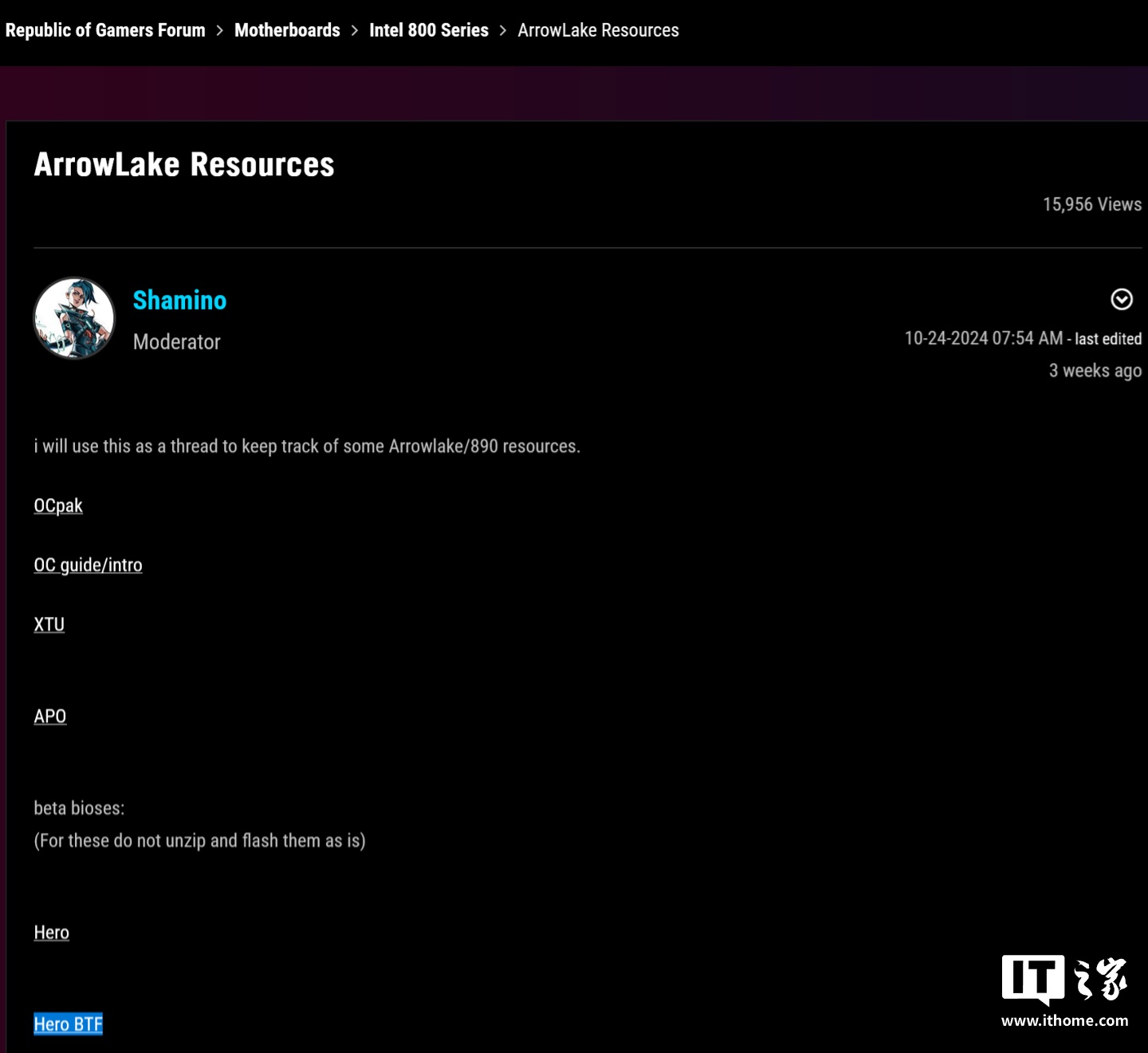The width and height of the screenshot is (1148, 1053).
Task: Click the '3 weeks ago' edit time
Action: pyautogui.click(x=1095, y=371)
